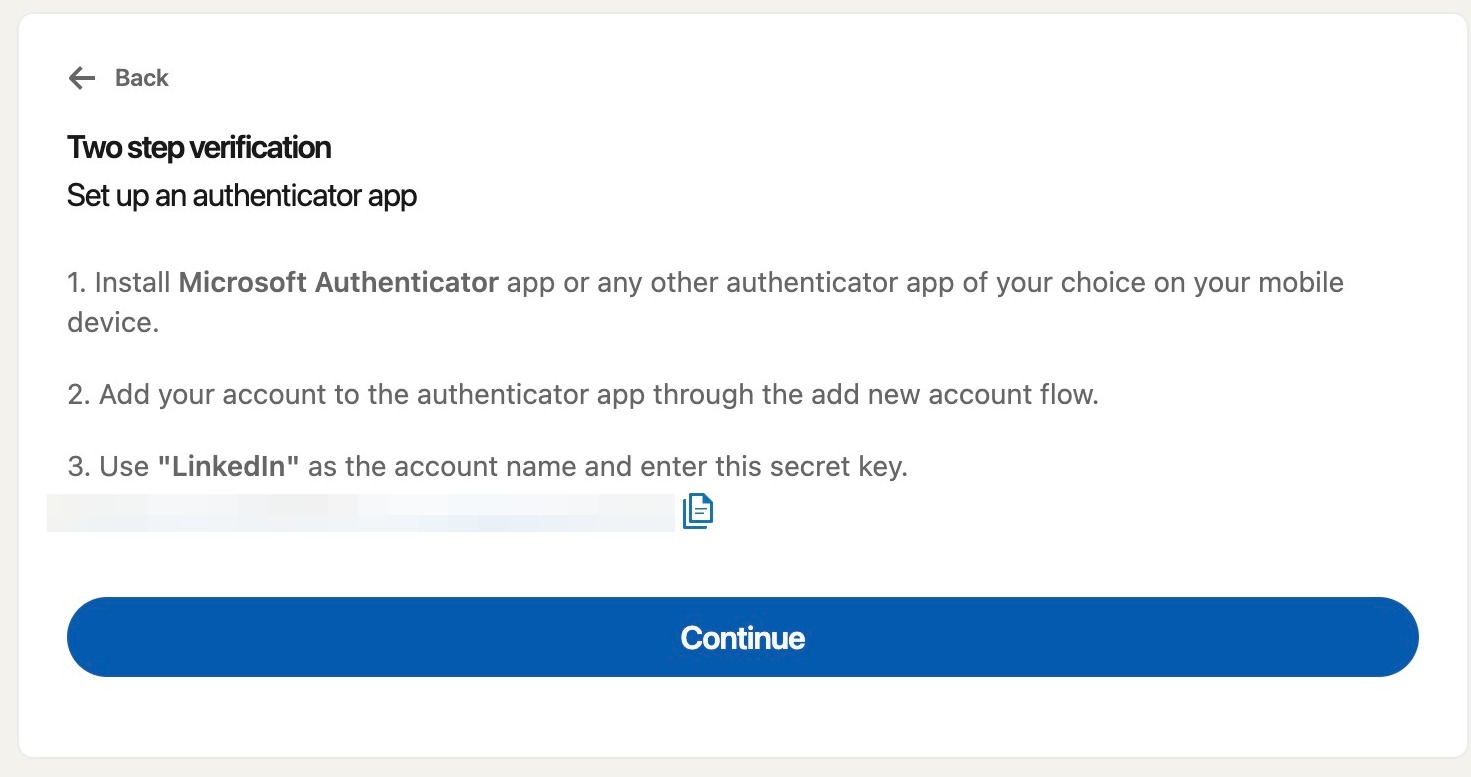This screenshot has height=777, width=1471.
Task: Click the word "device." ending step 1
Action: coord(113,323)
